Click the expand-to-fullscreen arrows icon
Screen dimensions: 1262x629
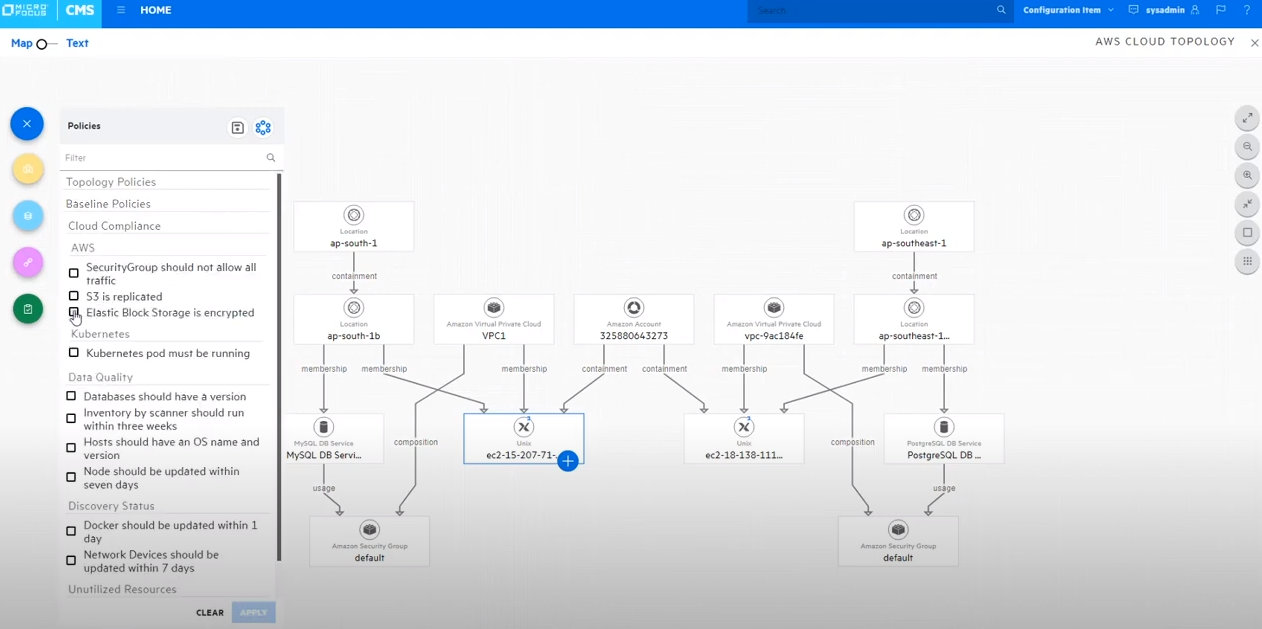pos(1247,117)
